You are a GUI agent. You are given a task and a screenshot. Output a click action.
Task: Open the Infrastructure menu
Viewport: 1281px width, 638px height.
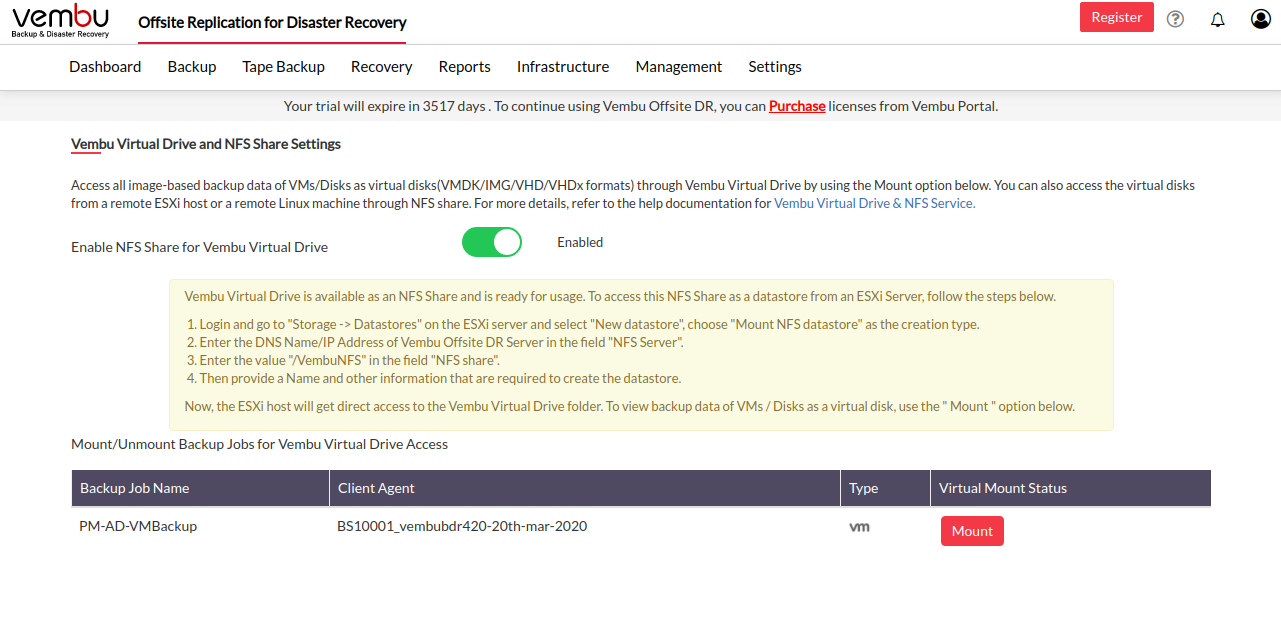(563, 67)
